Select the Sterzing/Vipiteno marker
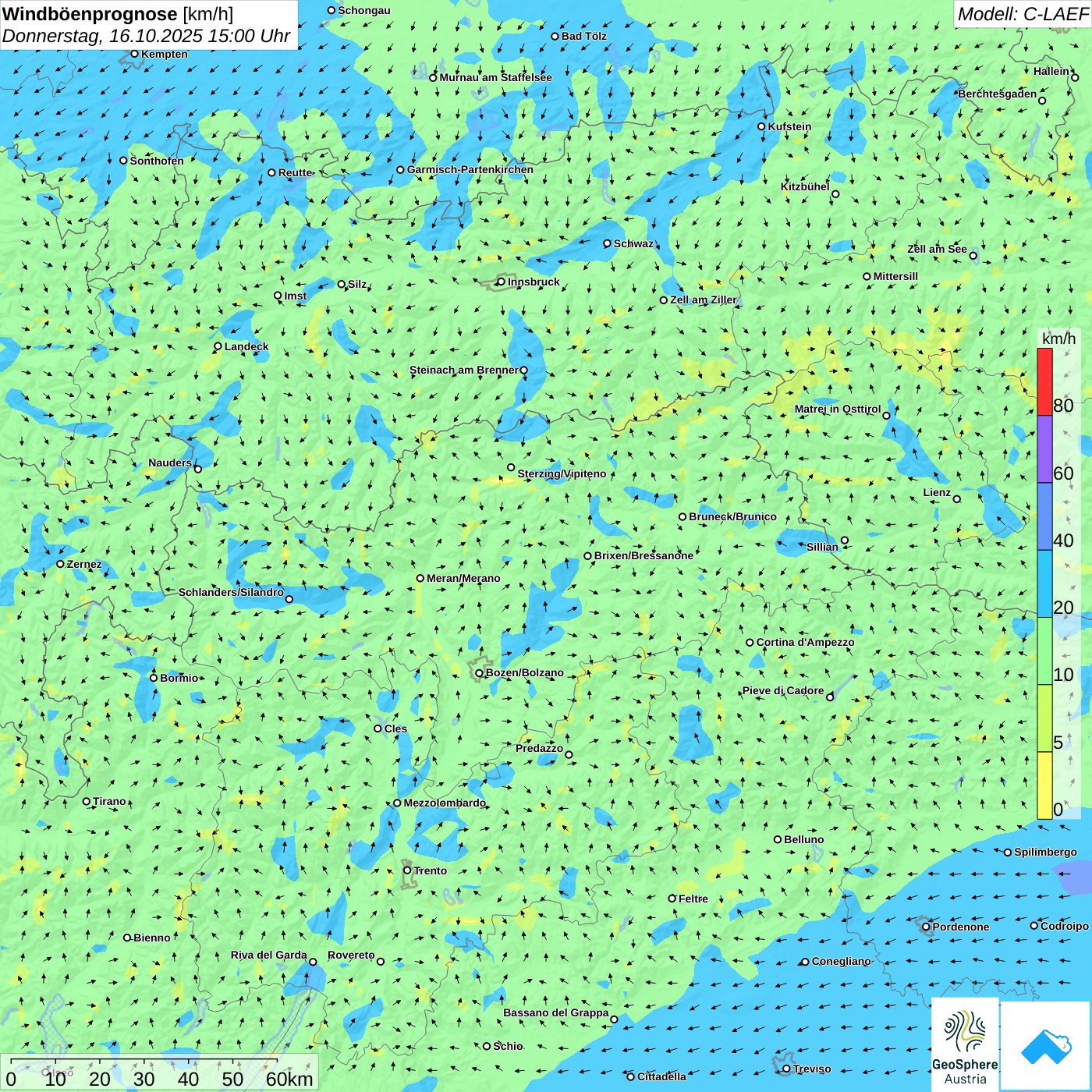Viewport: 1092px width, 1092px height. tap(512, 468)
